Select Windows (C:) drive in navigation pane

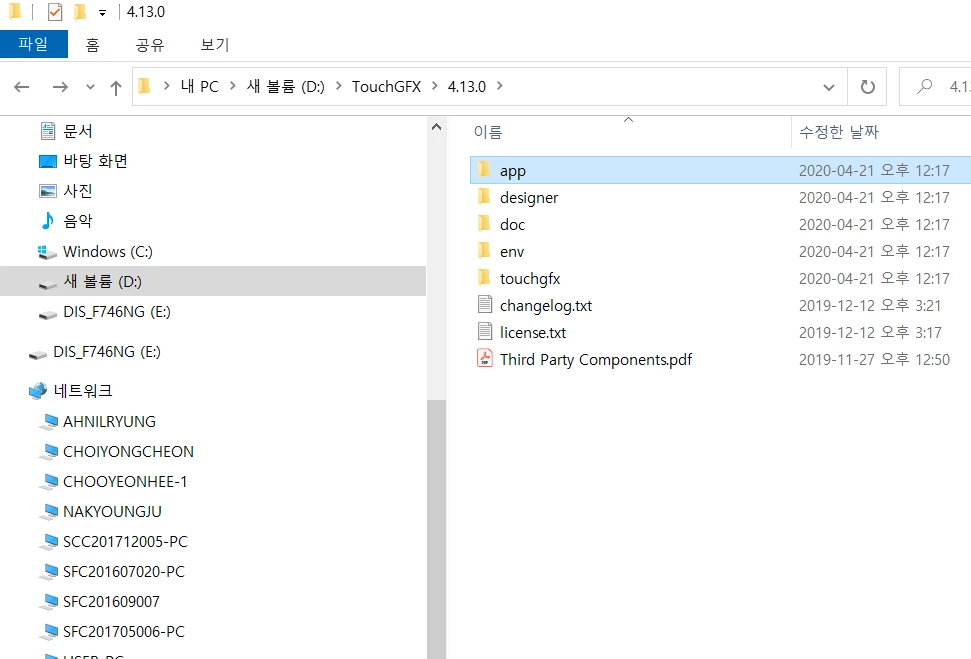[x=107, y=251]
